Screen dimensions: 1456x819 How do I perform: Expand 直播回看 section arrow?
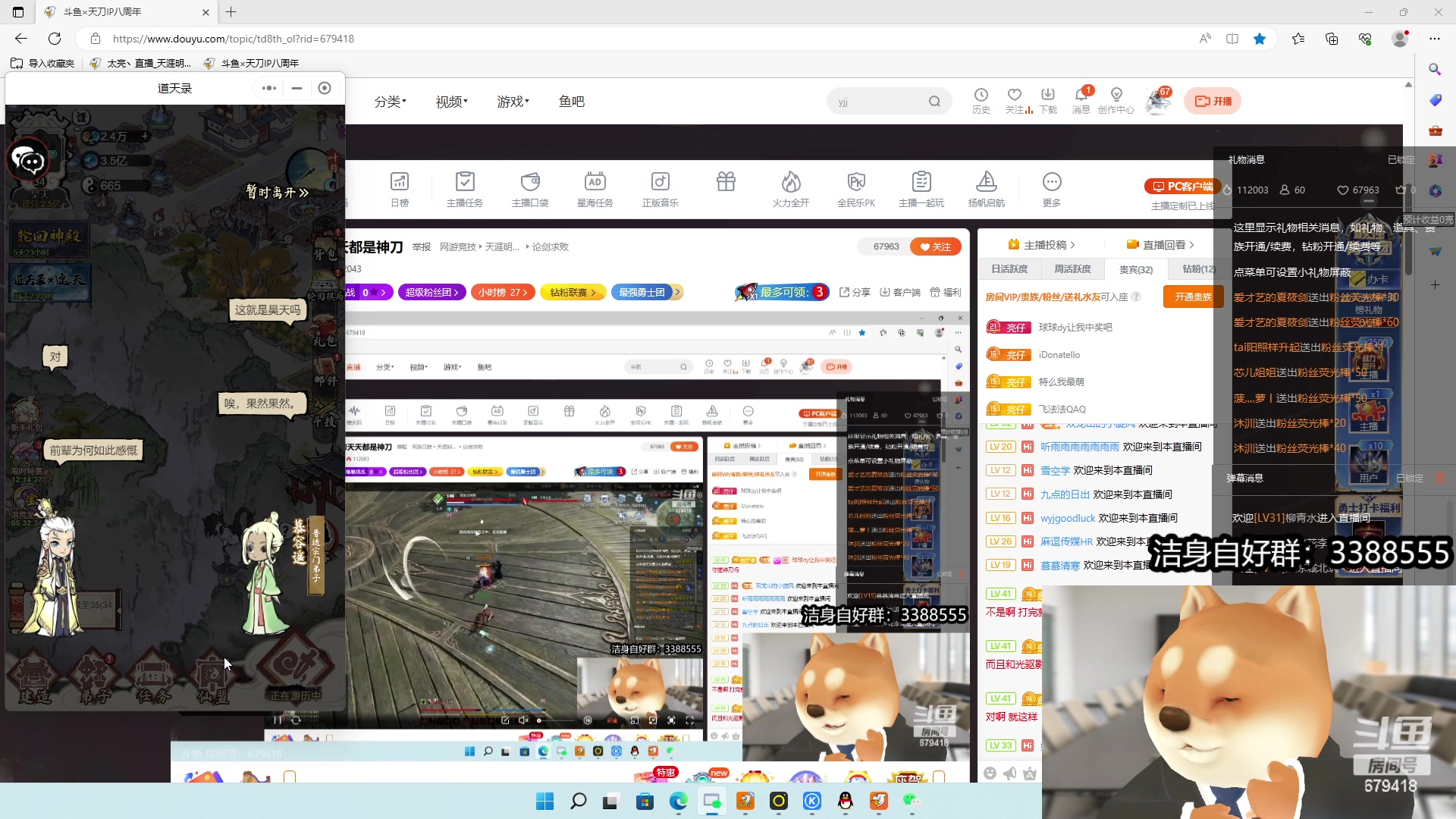pos(1191,245)
